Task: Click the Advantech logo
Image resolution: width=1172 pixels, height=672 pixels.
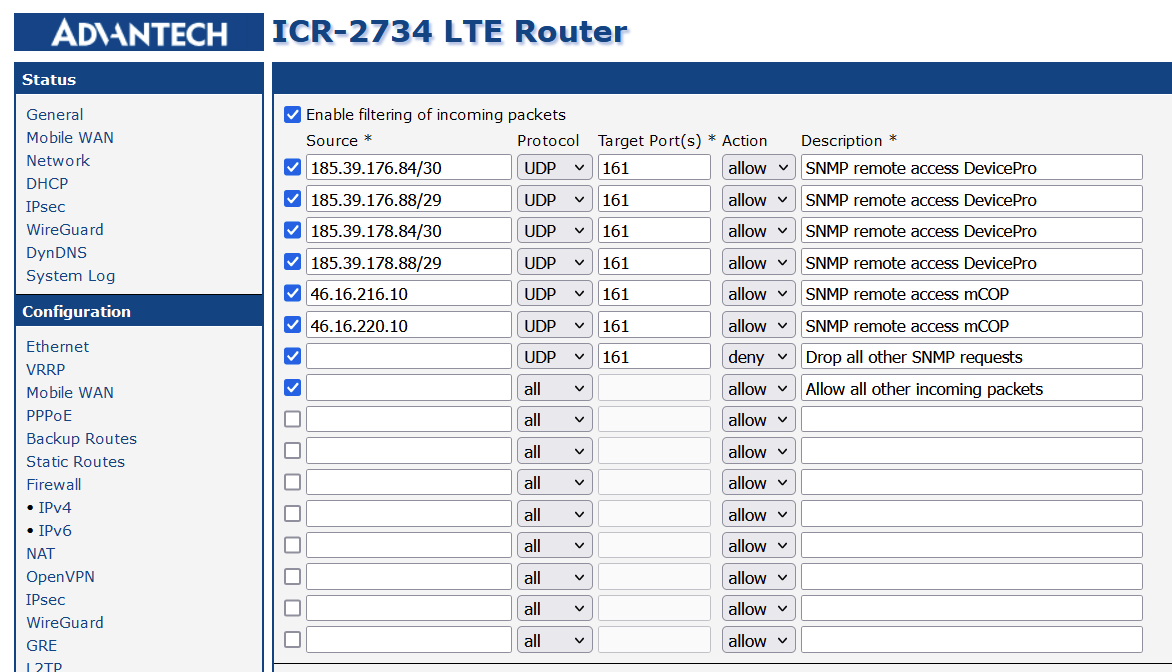Action: click(x=139, y=32)
